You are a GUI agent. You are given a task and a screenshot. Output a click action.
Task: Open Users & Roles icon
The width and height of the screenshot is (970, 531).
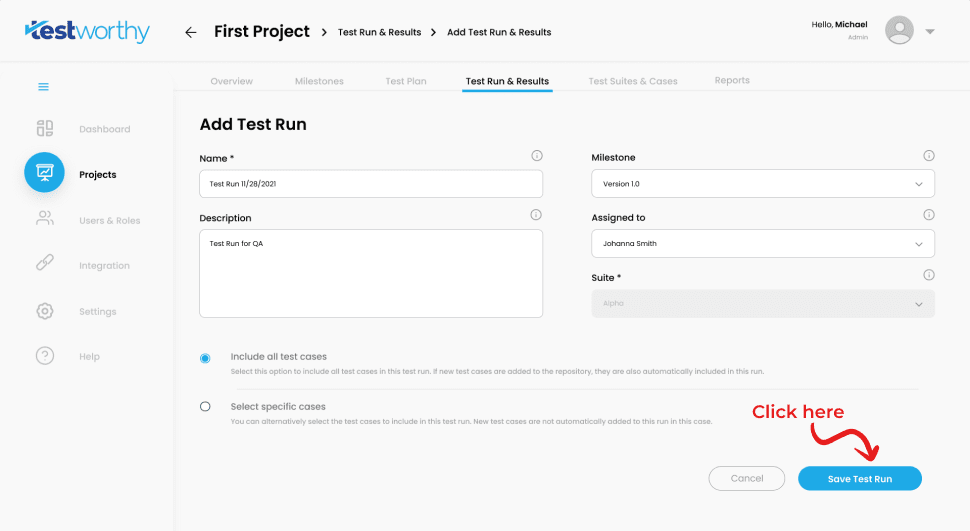[44, 219]
